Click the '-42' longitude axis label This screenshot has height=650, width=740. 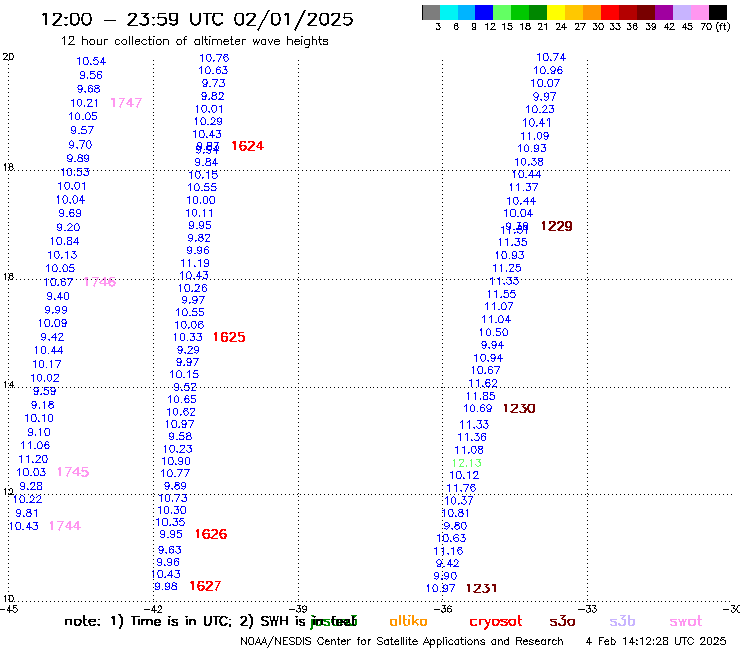[154, 609]
